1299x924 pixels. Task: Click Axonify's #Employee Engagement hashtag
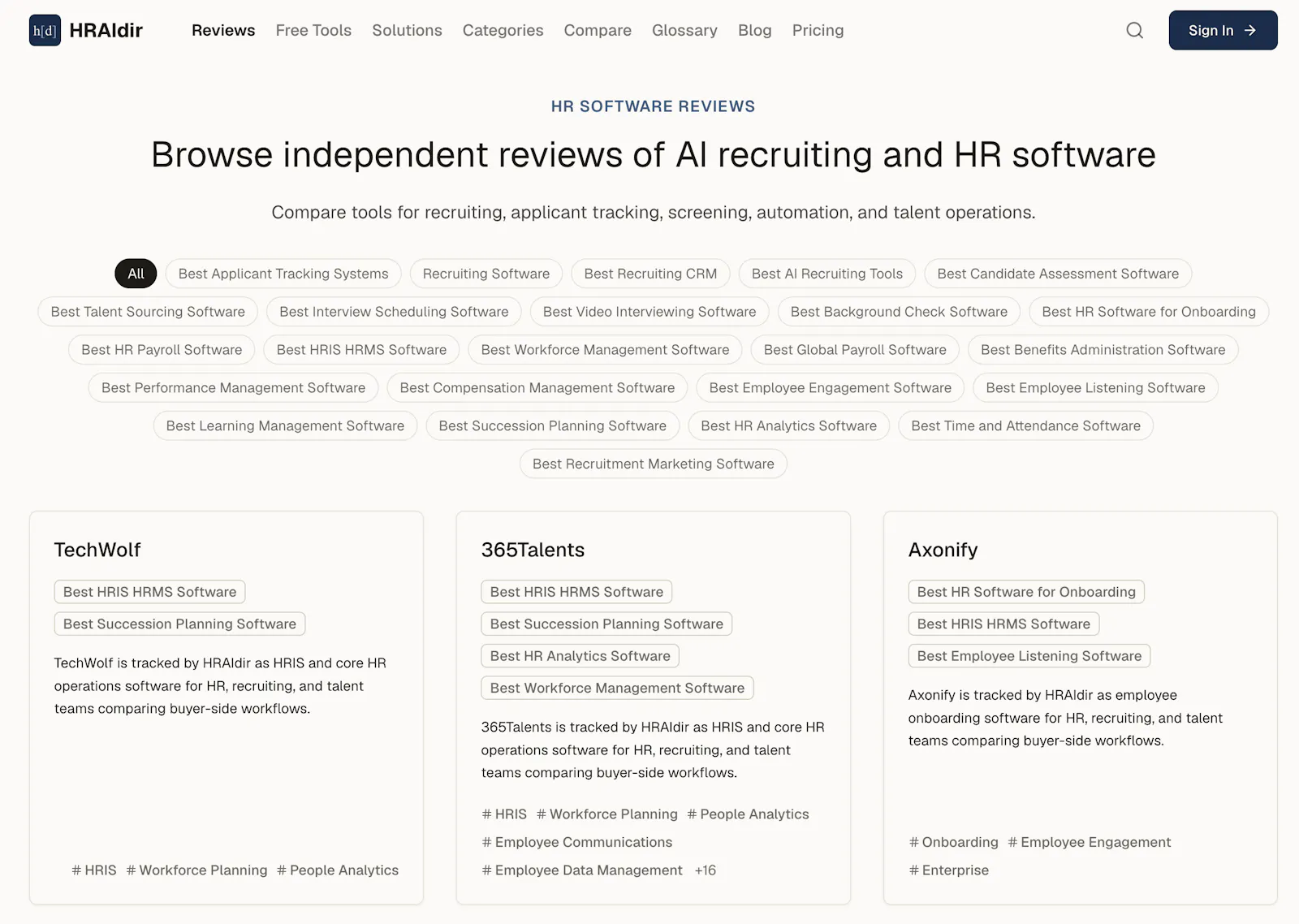point(1090,842)
